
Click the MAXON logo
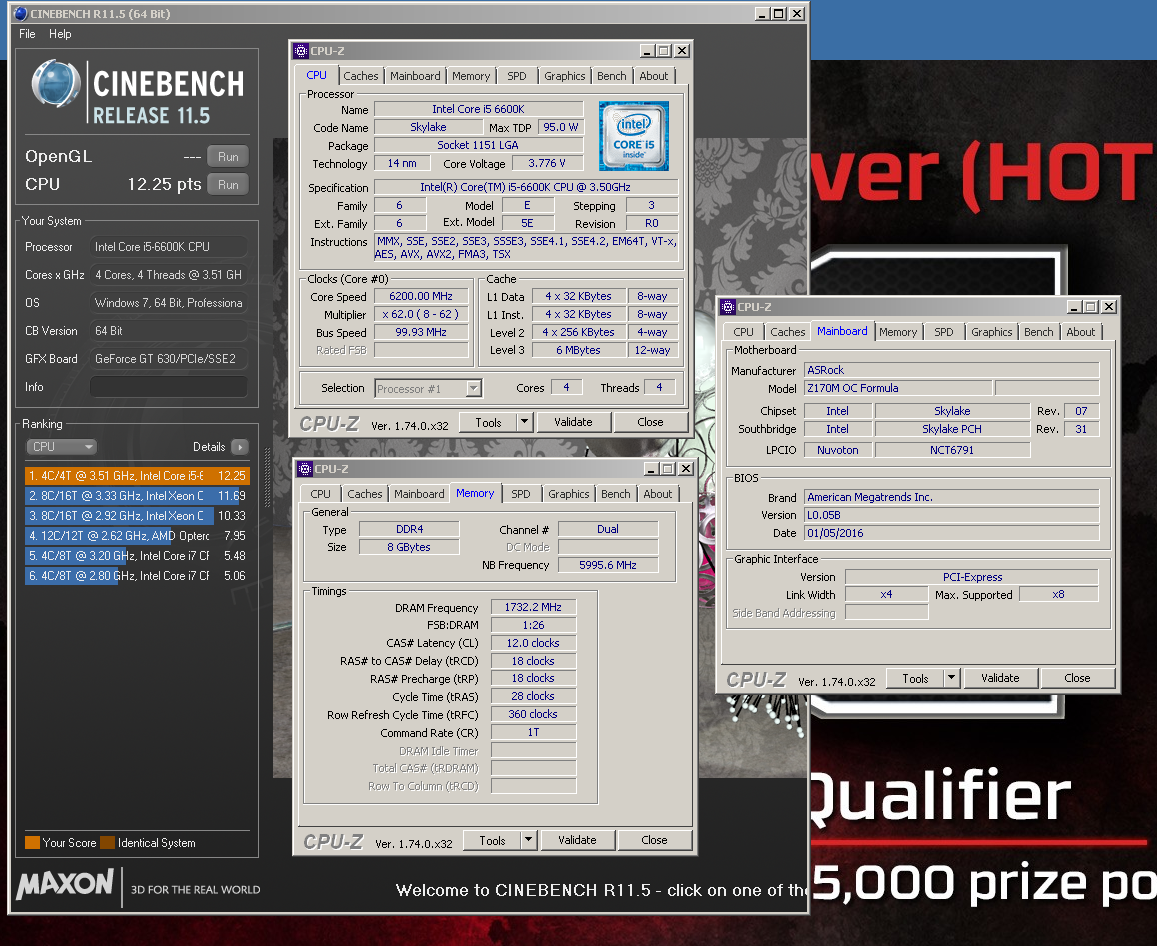coord(66,884)
